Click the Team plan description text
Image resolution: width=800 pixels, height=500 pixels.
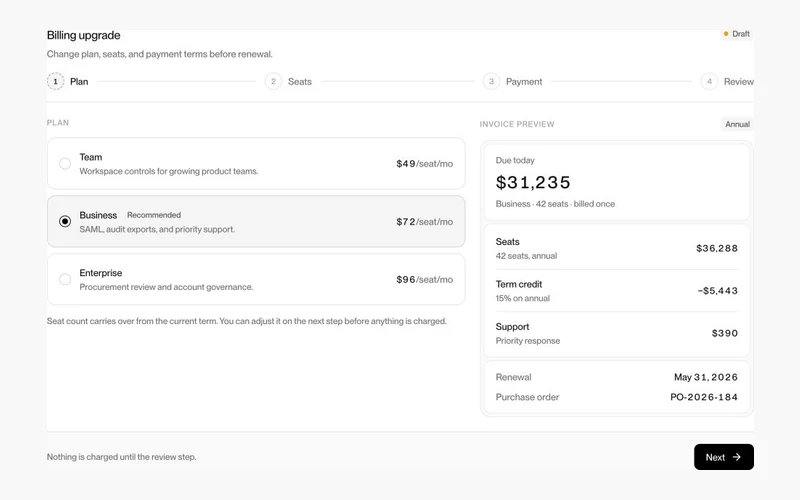169,171
